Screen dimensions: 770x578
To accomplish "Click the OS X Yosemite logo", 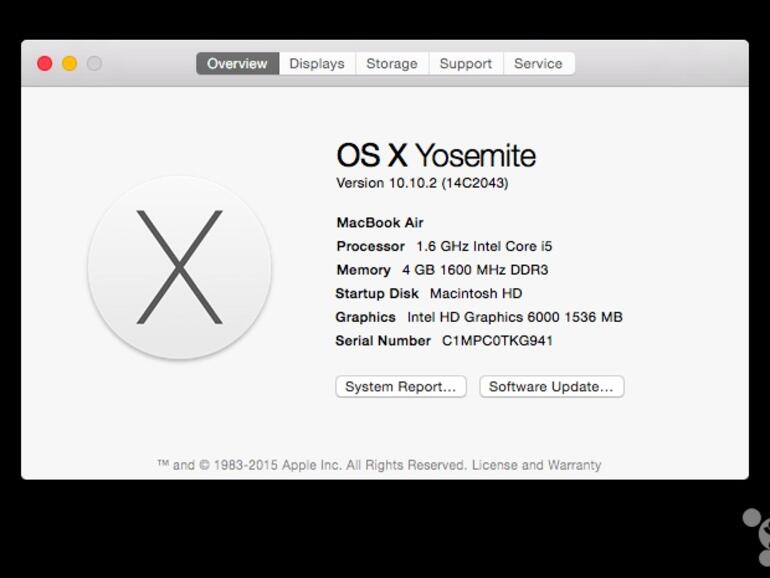I will [179, 268].
